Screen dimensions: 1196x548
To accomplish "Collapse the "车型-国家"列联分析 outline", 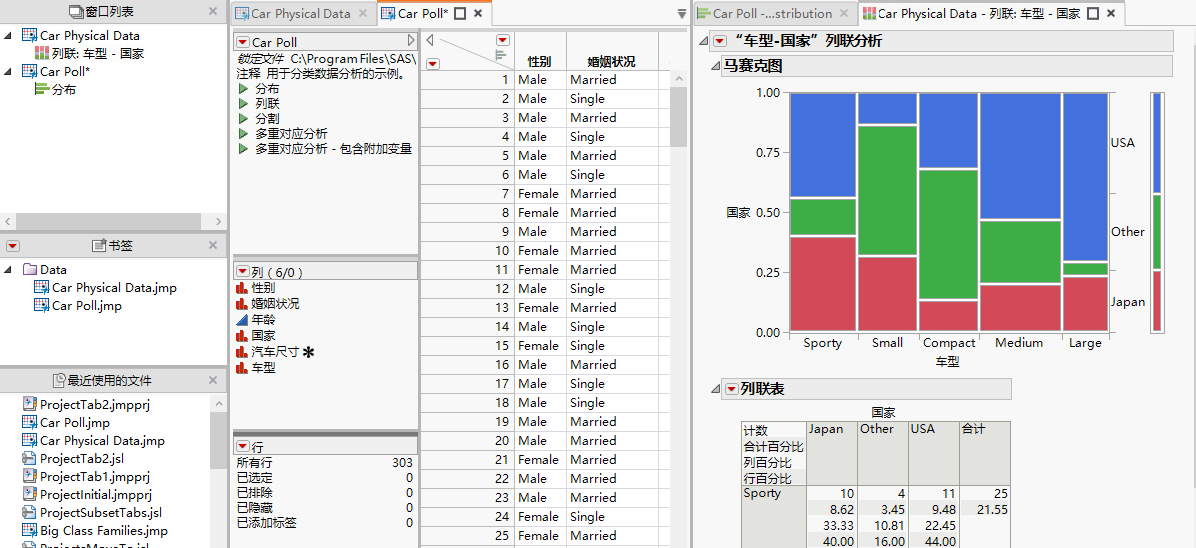I will (703, 41).
